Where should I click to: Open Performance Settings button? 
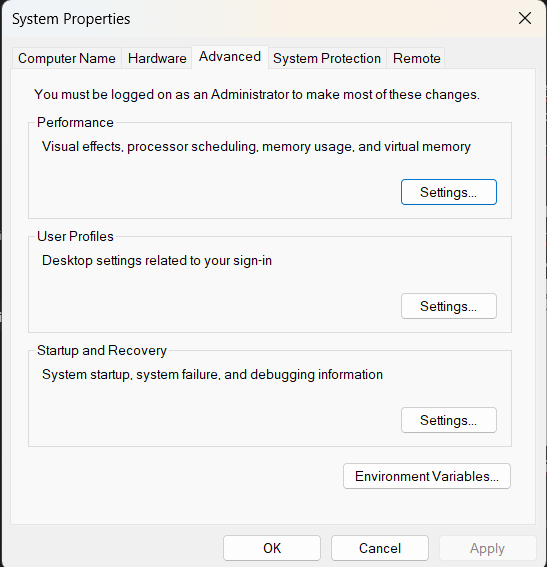pyautogui.click(x=449, y=192)
